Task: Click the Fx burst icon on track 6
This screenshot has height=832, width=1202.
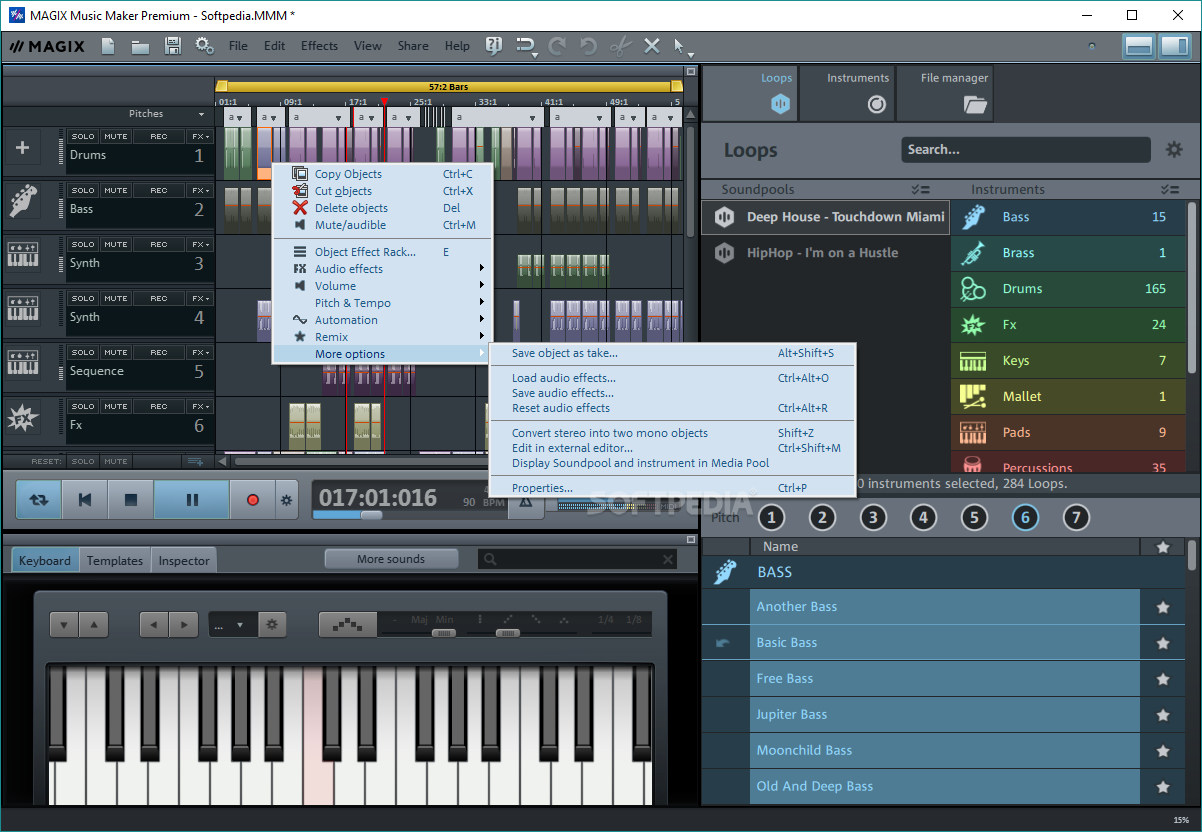Action: (x=22, y=418)
